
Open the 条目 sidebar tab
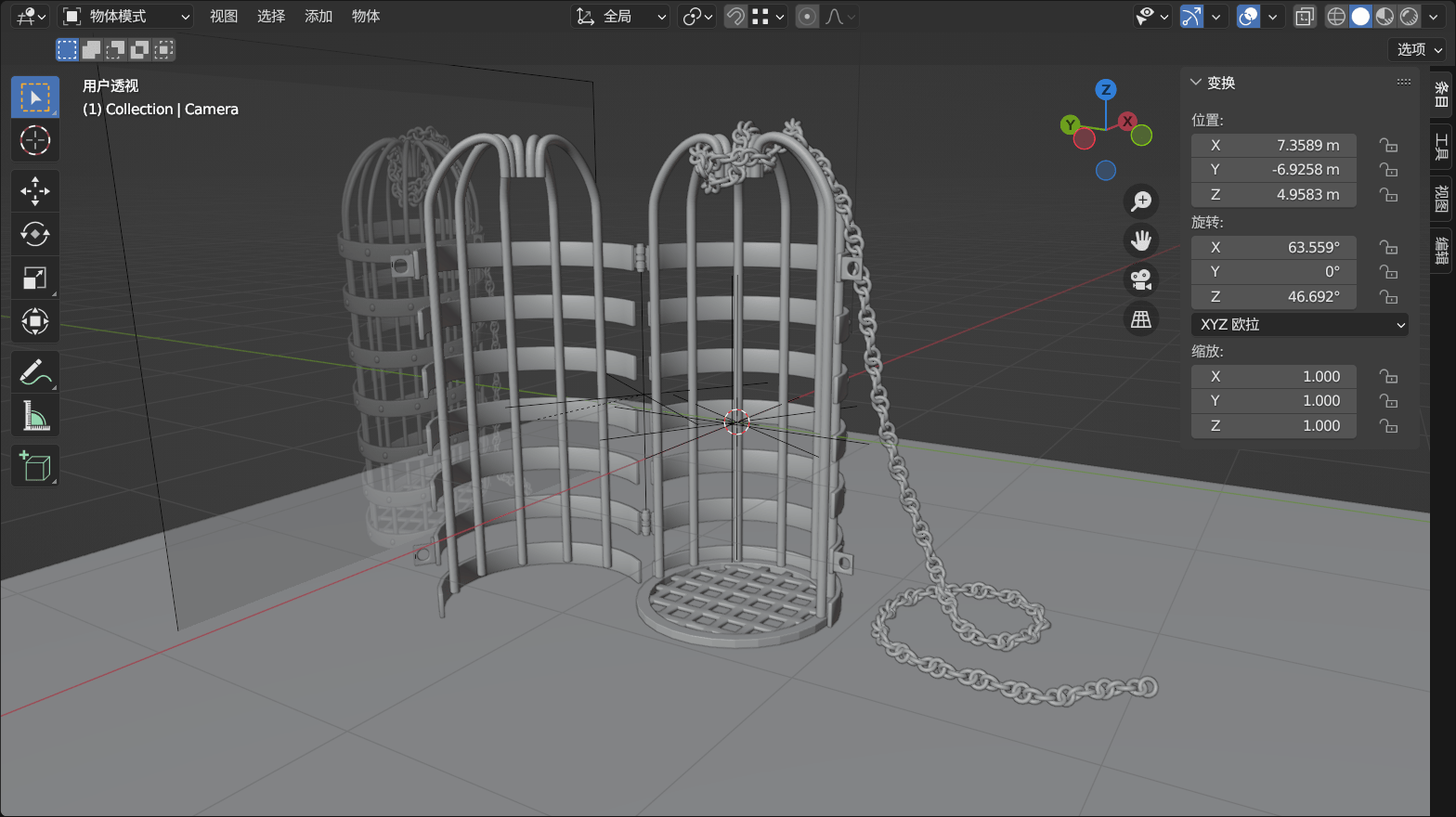pyautogui.click(x=1441, y=96)
